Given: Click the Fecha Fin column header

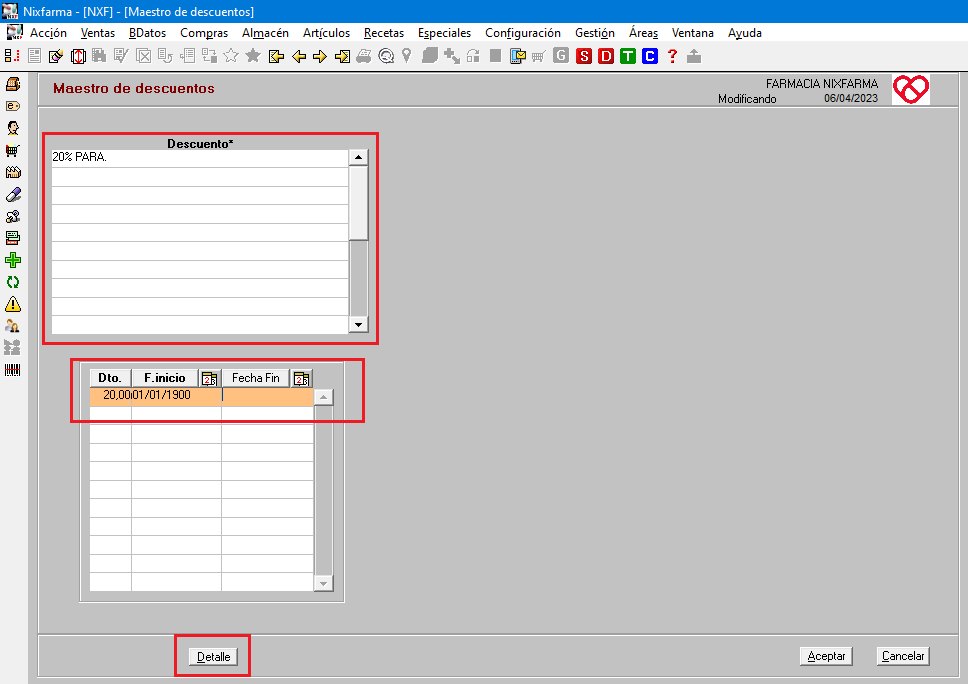Looking at the screenshot, I should point(256,378).
